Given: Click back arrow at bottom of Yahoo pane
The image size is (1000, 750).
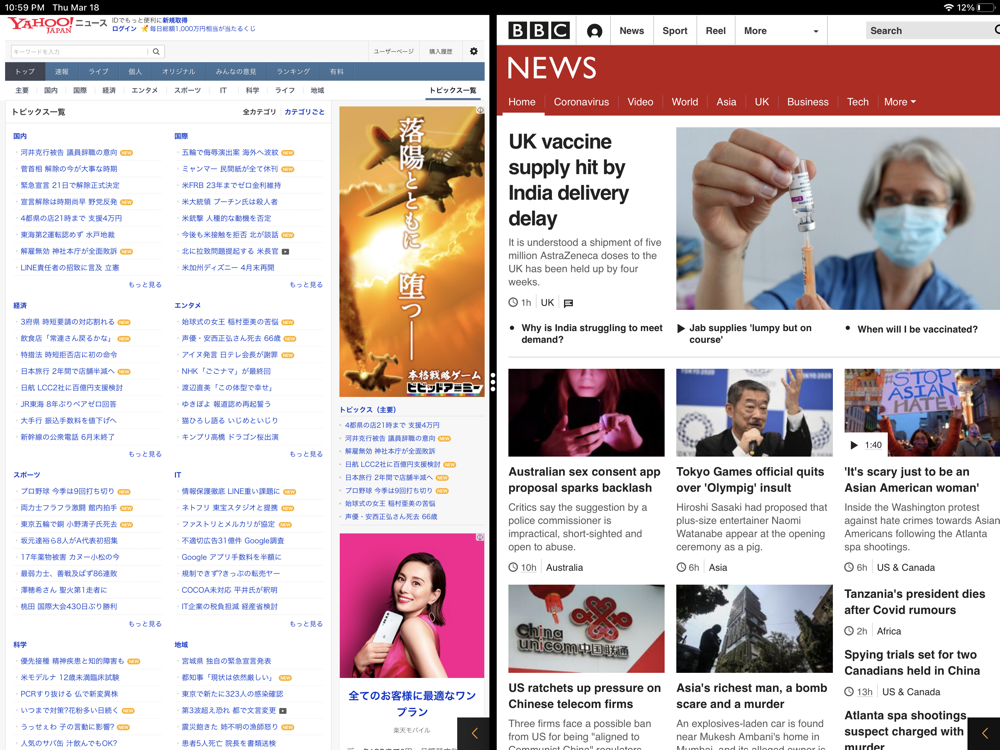Looking at the screenshot, I should tap(474, 733).
